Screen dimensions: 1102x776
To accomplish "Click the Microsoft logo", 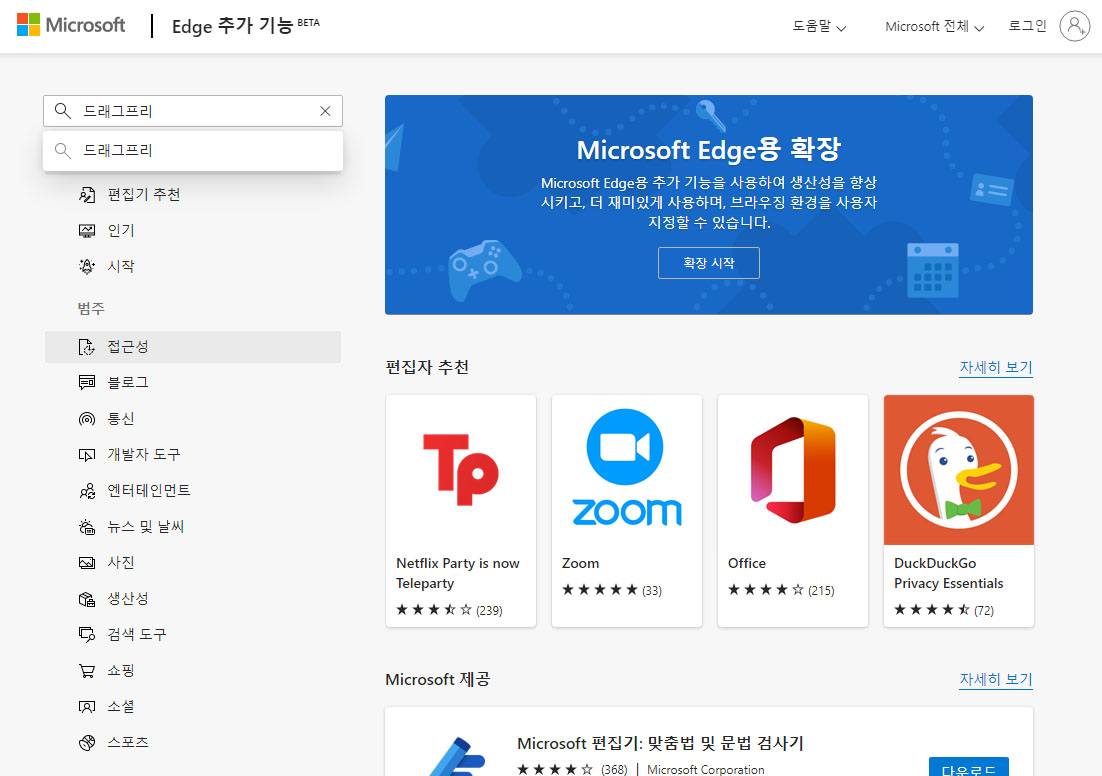I will tap(70, 25).
